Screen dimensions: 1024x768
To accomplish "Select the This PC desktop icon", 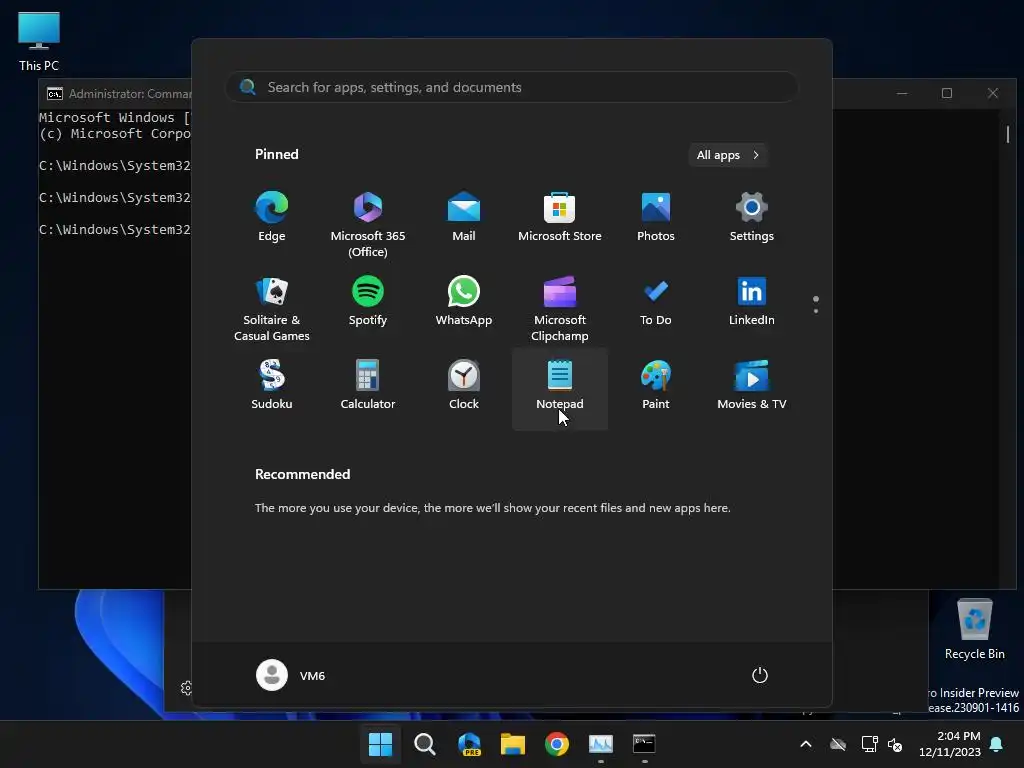I will tap(39, 42).
